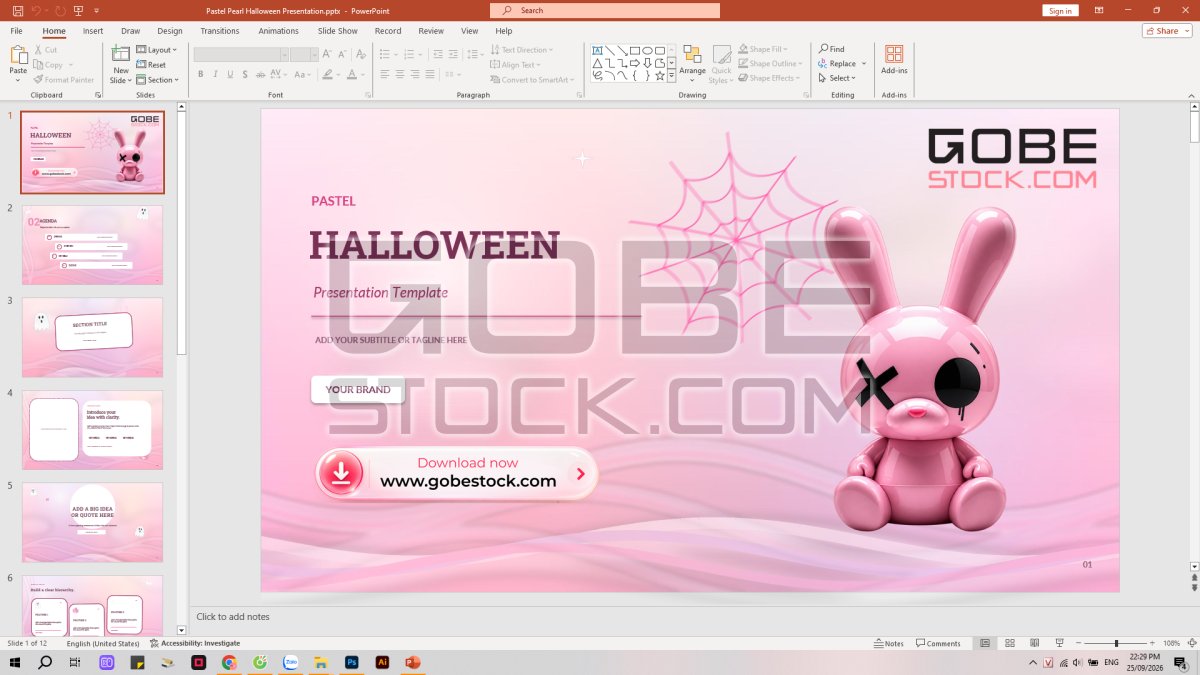Open the Drawing group dialog launcher

[x=806, y=95]
